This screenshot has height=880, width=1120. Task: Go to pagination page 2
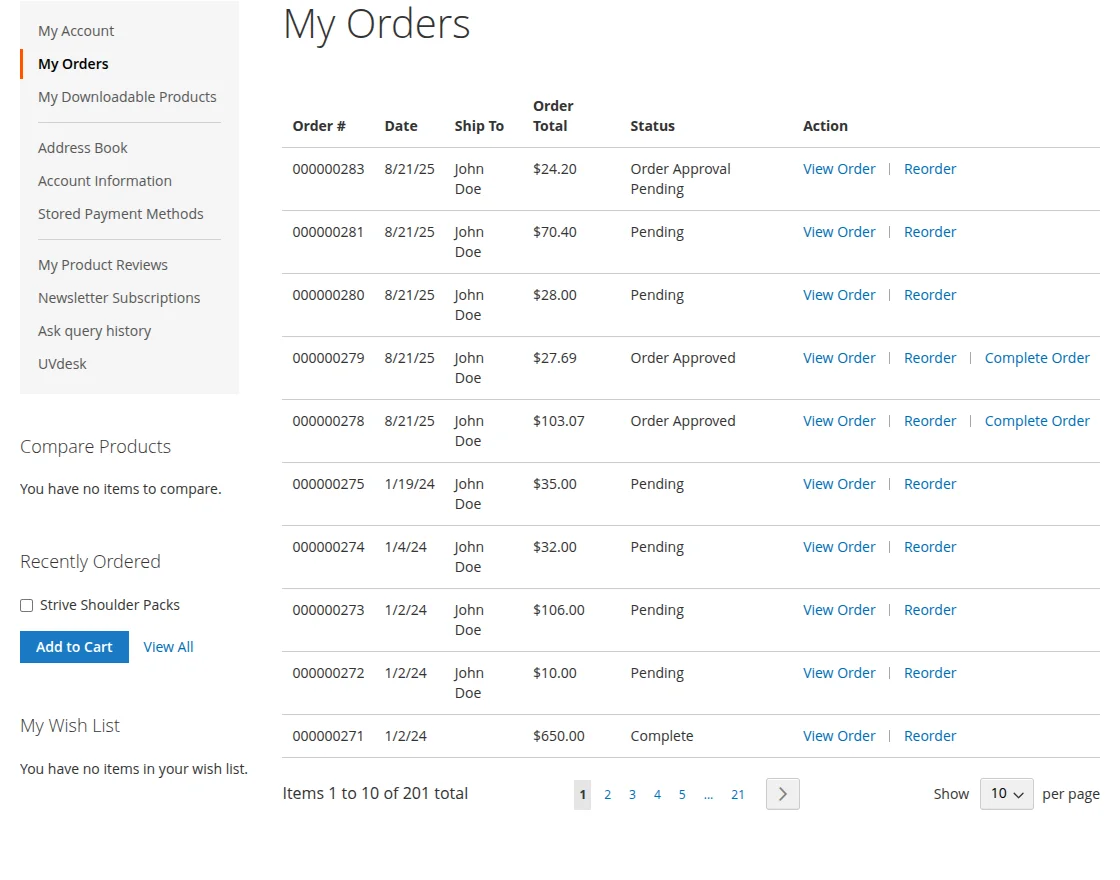coord(607,793)
